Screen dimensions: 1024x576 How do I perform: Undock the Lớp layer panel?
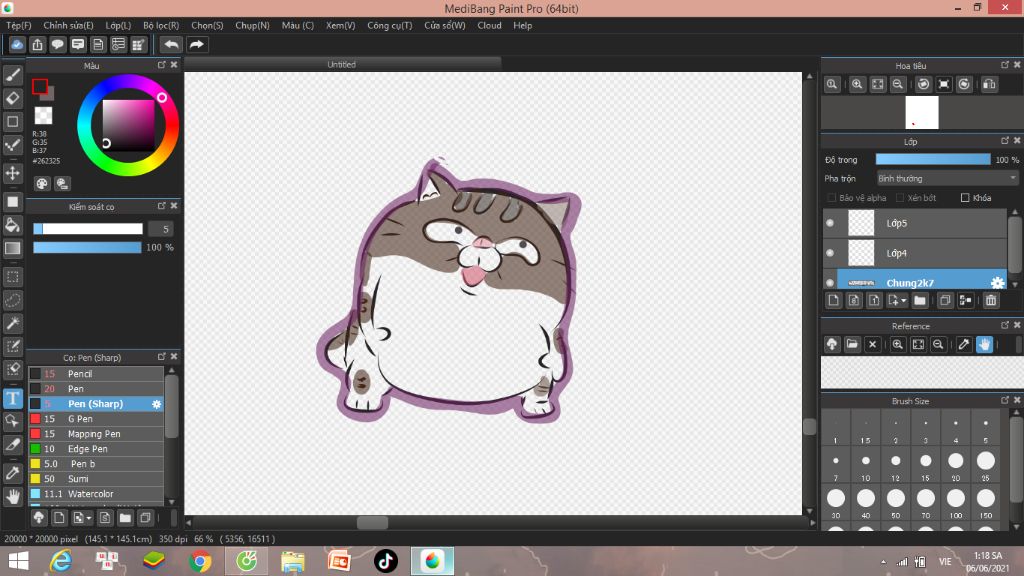(1004, 140)
